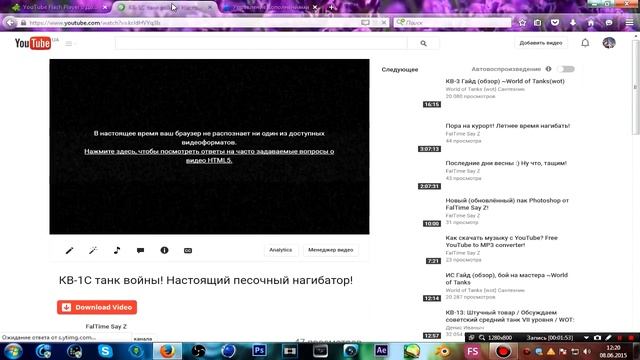Screen dimensions: 640x360
Task: Click the Firefox taskbar icon
Action: (167, 351)
